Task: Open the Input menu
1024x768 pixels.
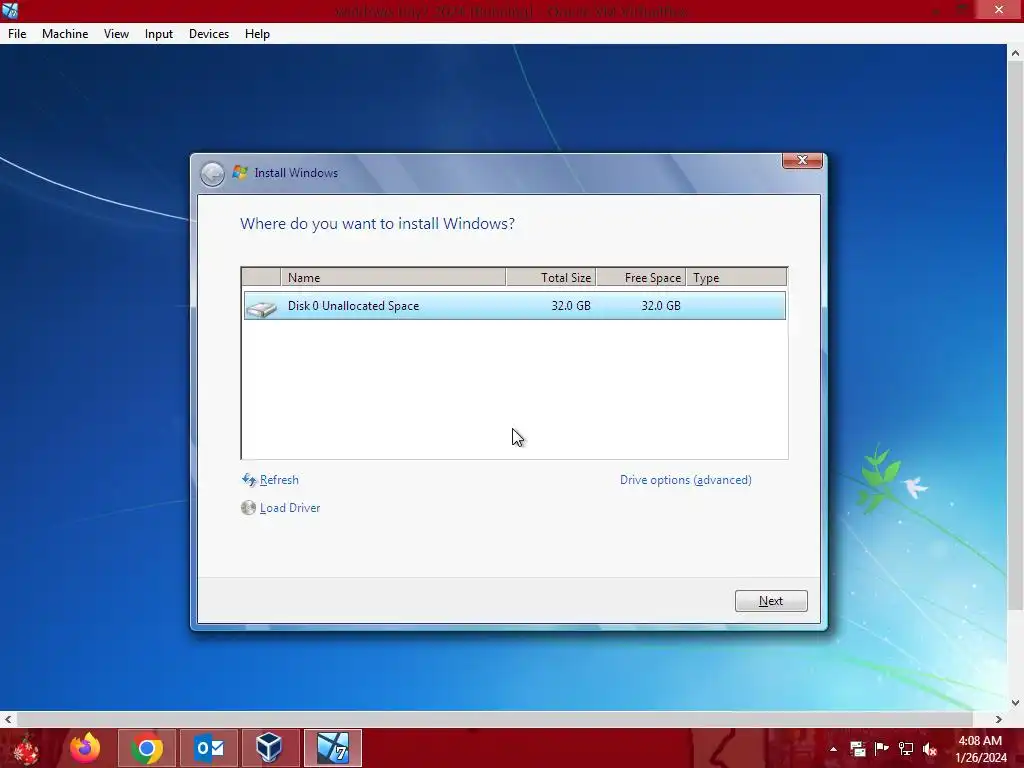Action: pos(159,34)
